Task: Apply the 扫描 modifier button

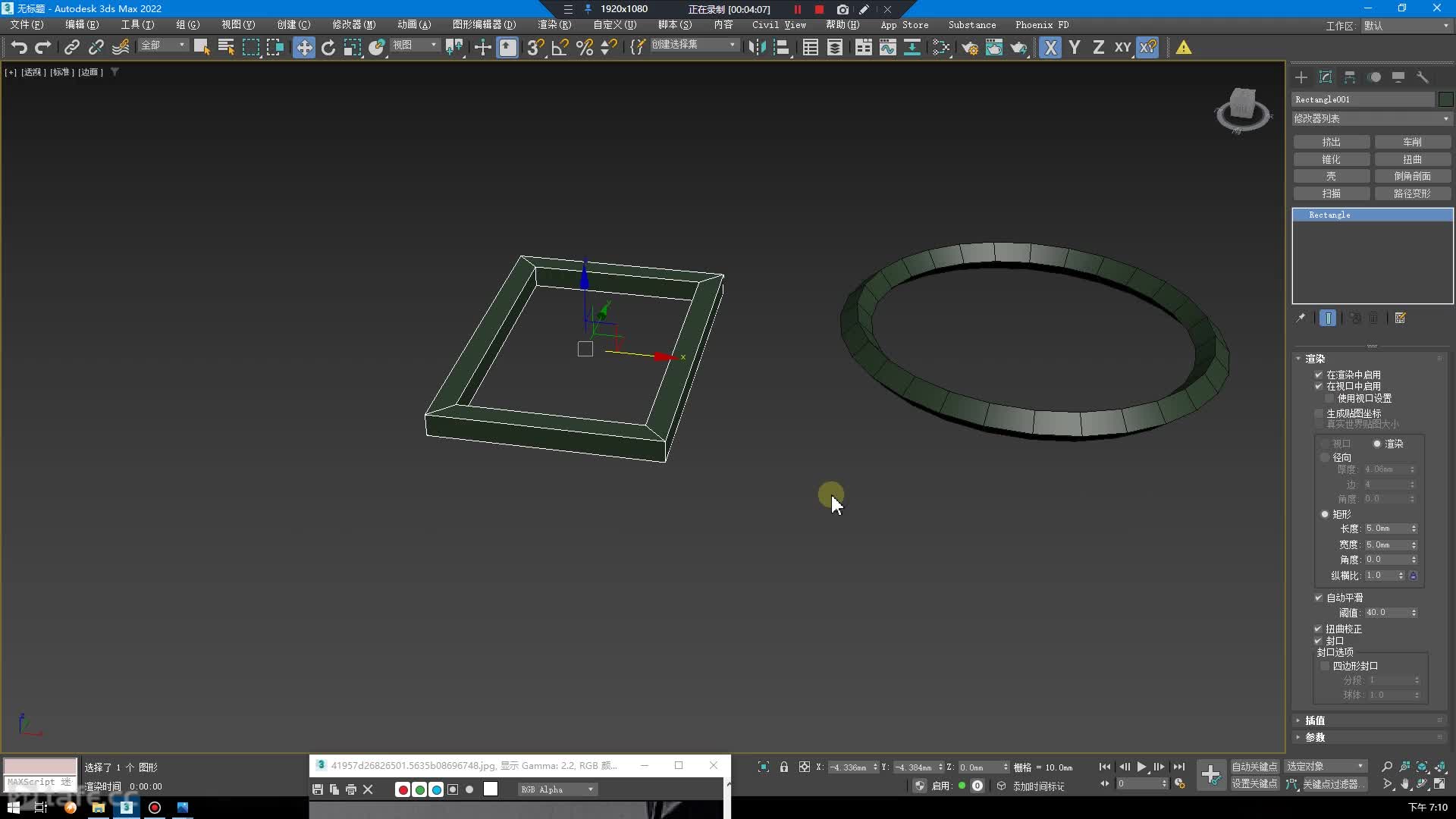Action: [1332, 193]
